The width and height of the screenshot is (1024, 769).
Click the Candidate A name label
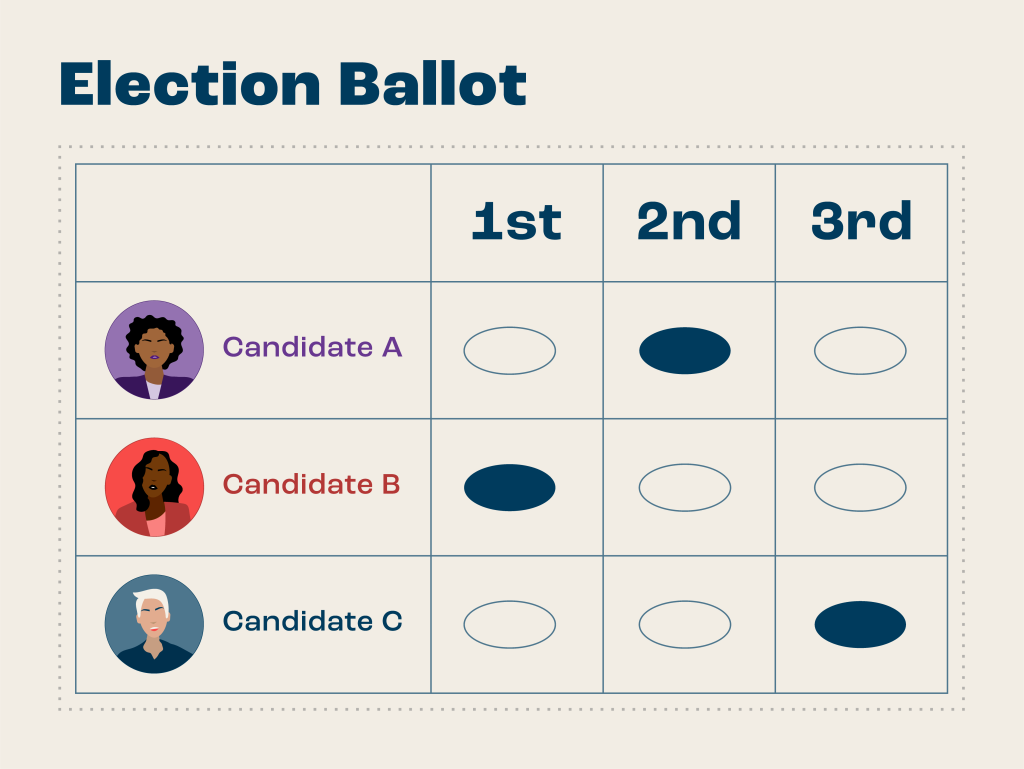click(312, 347)
